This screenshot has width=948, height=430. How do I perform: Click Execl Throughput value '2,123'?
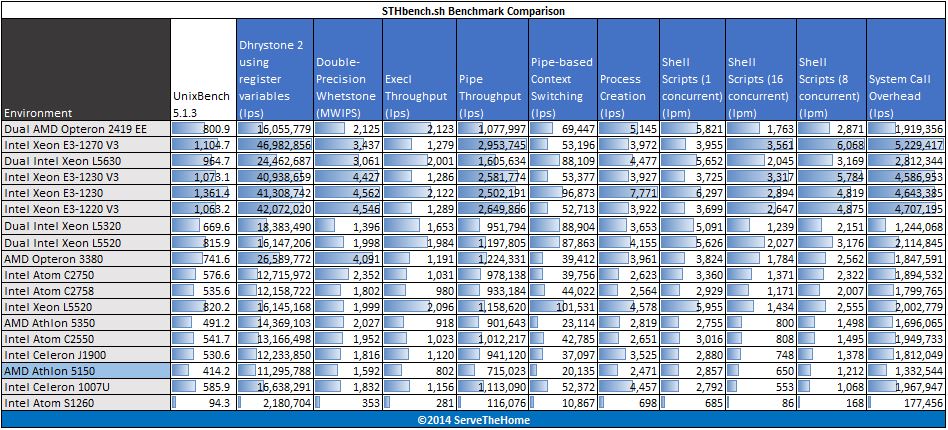click(x=440, y=129)
